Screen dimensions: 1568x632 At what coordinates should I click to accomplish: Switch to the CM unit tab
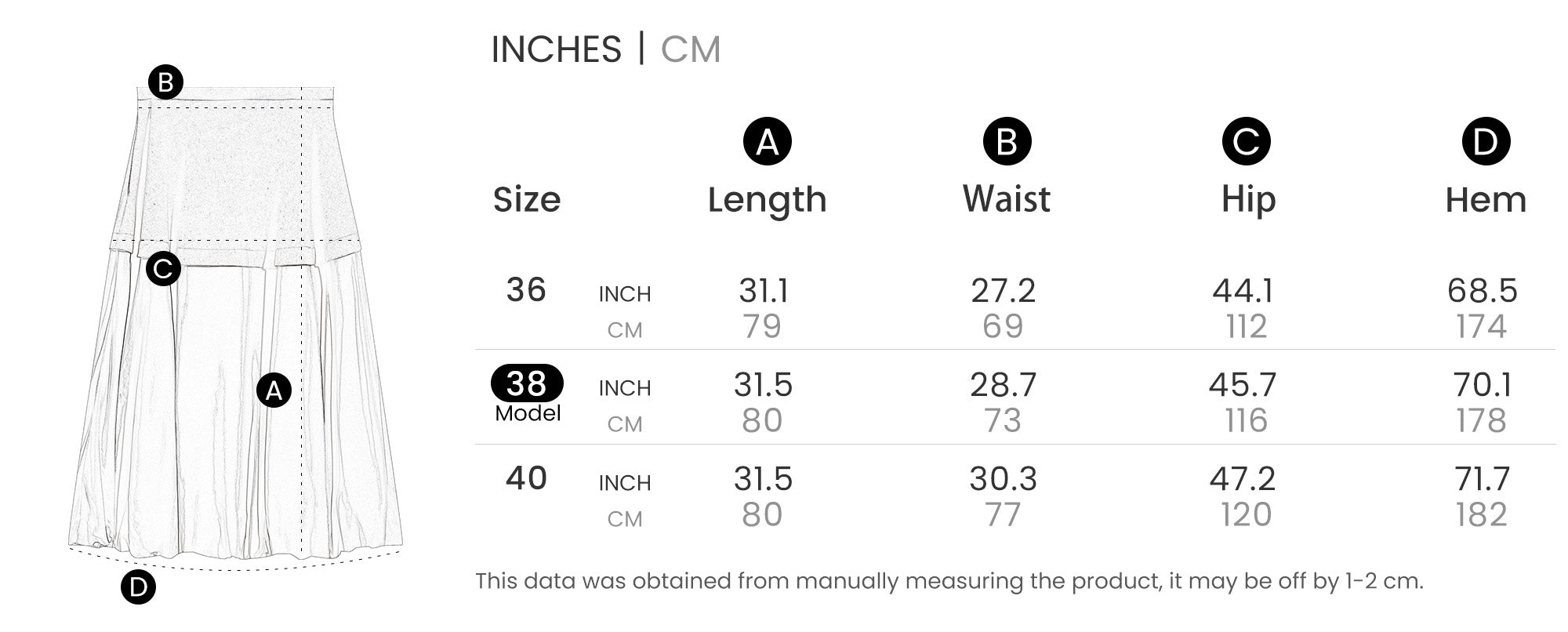(x=690, y=49)
